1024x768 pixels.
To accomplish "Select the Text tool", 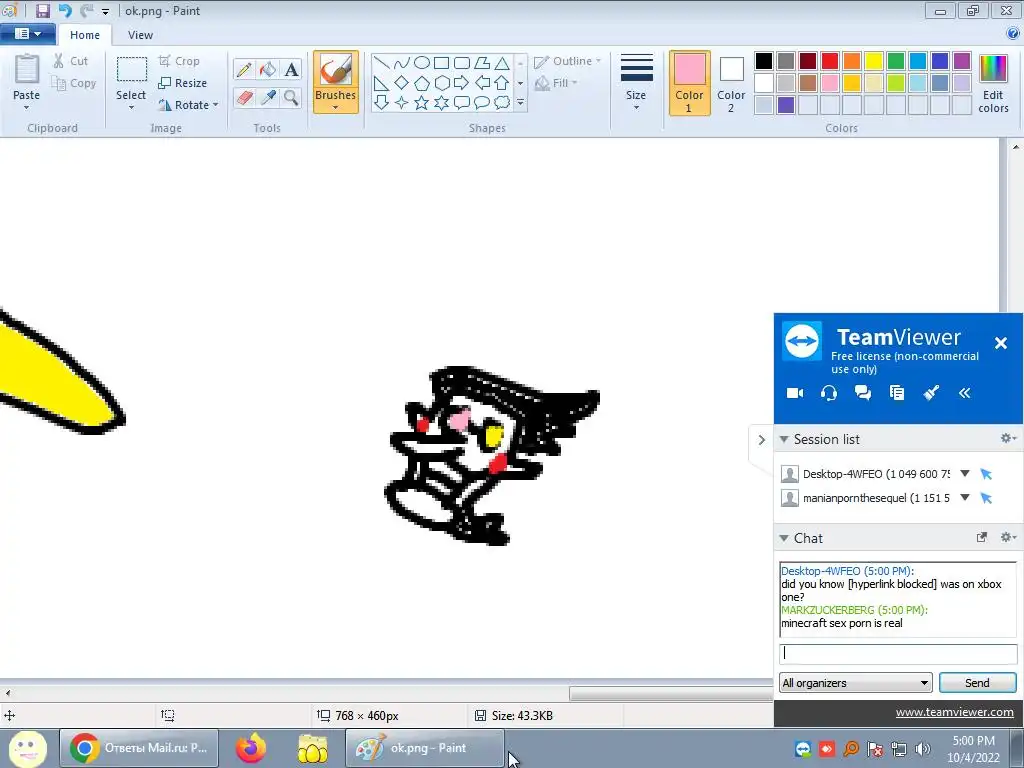I will (291, 69).
